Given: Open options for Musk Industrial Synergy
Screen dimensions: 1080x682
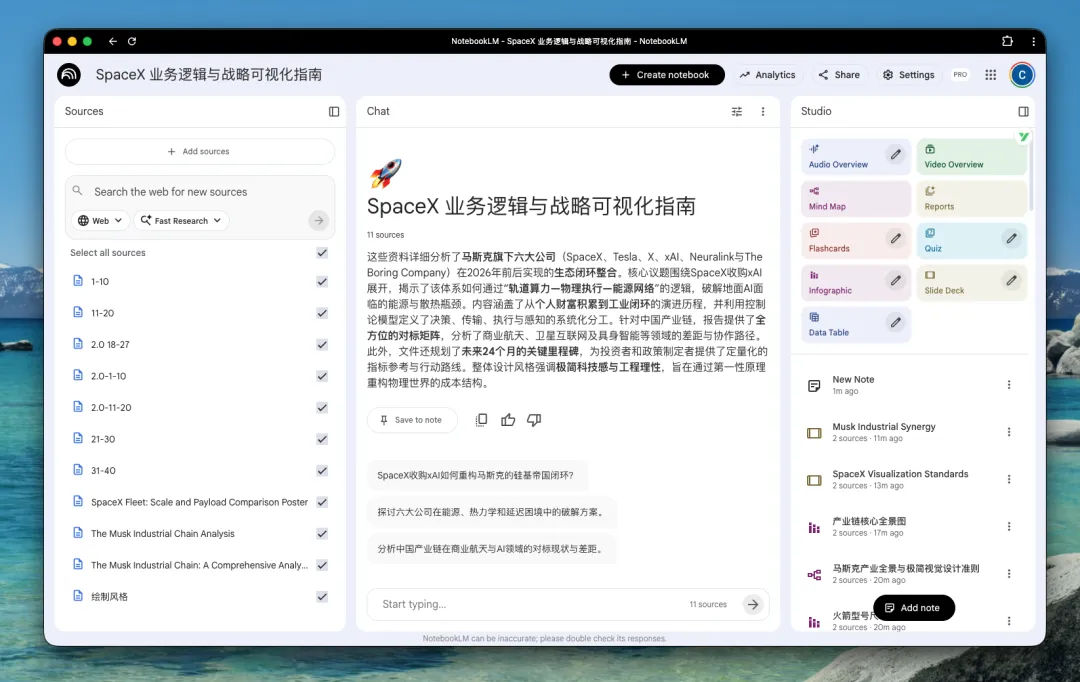Looking at the screenshot, I should tap(1009, 432).
